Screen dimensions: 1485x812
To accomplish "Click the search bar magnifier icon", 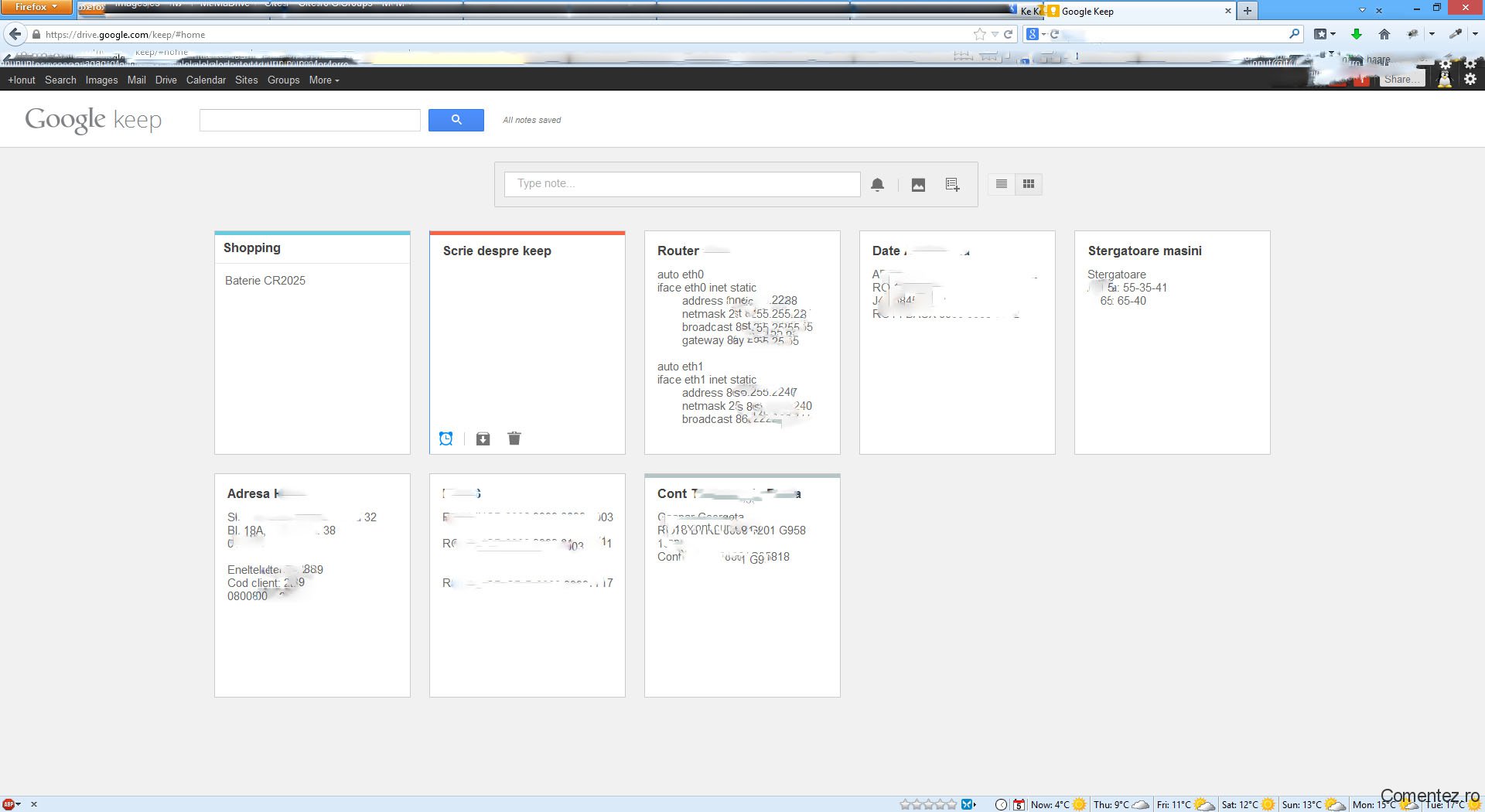I will click(1295, 34).
